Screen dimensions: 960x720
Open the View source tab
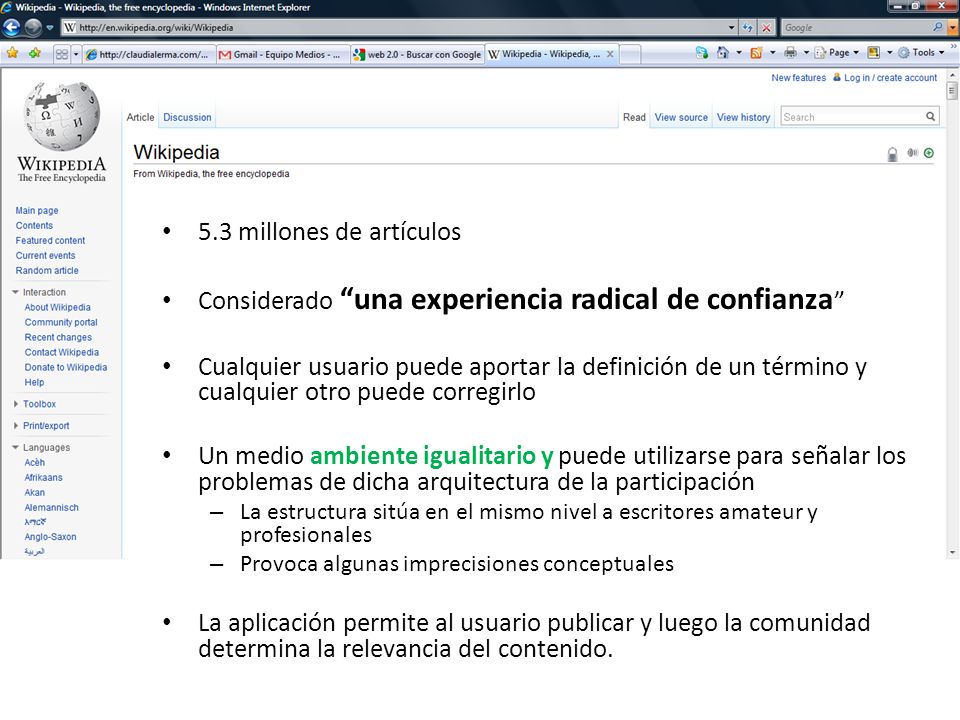[681, 117]
